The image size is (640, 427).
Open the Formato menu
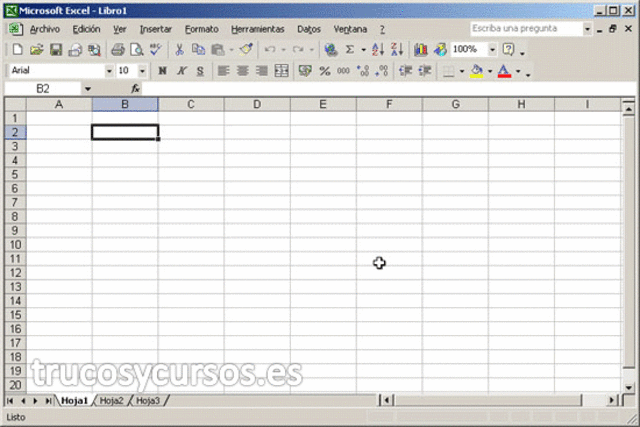tap(202, 29)
